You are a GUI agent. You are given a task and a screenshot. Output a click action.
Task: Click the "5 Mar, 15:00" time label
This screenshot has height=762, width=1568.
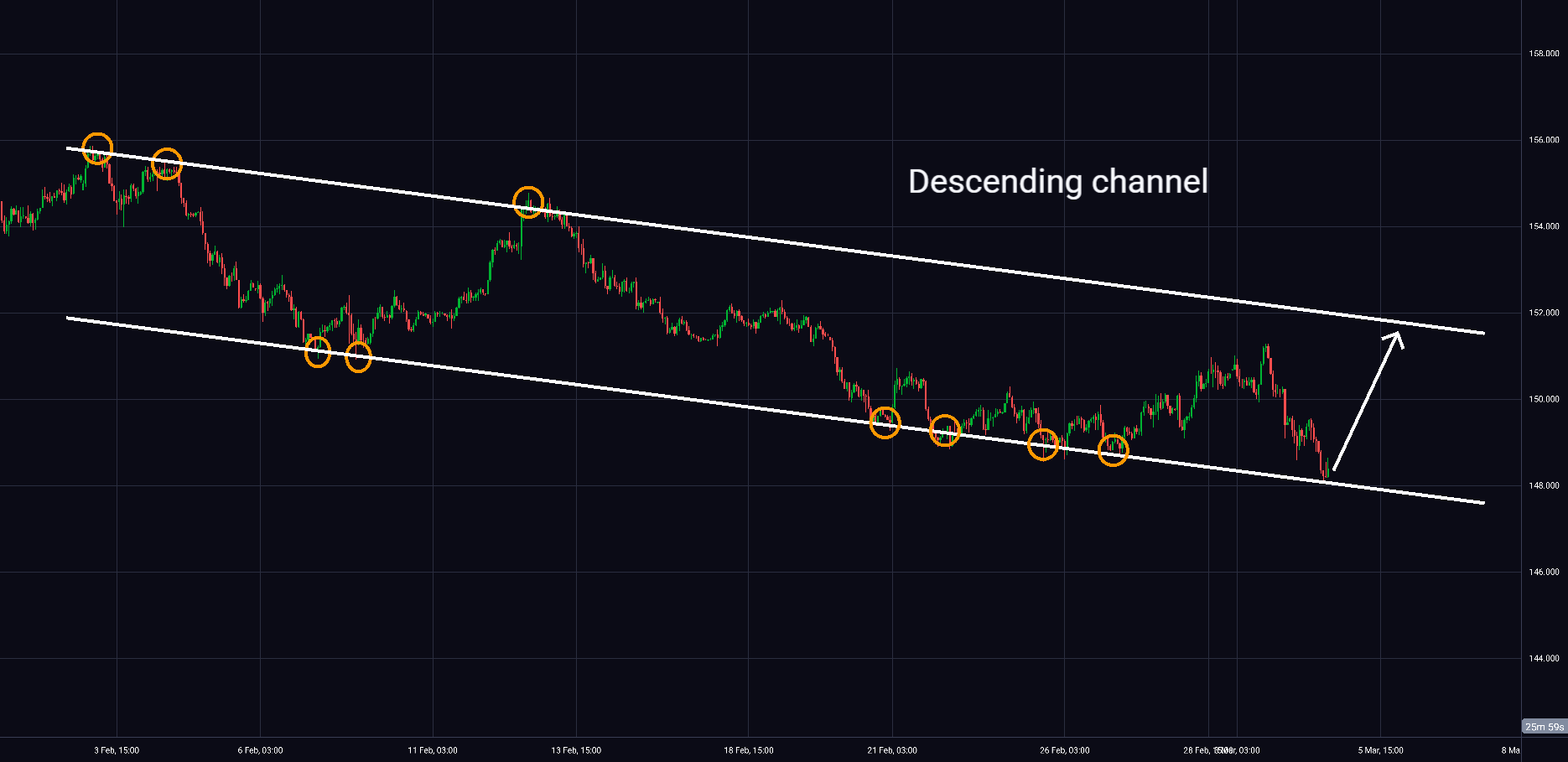click(x=1381, y=750)
